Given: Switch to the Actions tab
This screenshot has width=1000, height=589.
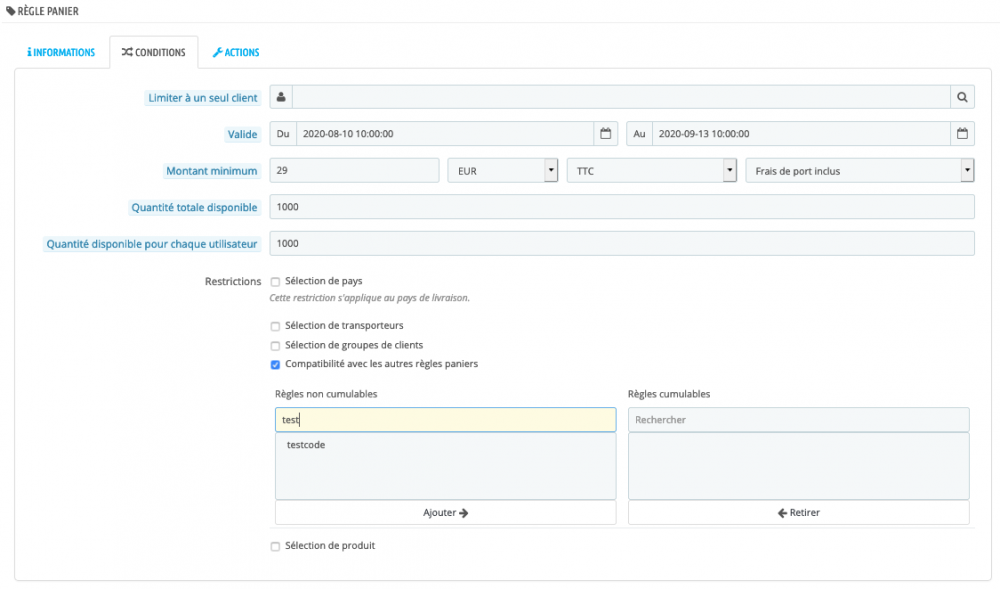Looking at the screenshot, I should [236, 52].
